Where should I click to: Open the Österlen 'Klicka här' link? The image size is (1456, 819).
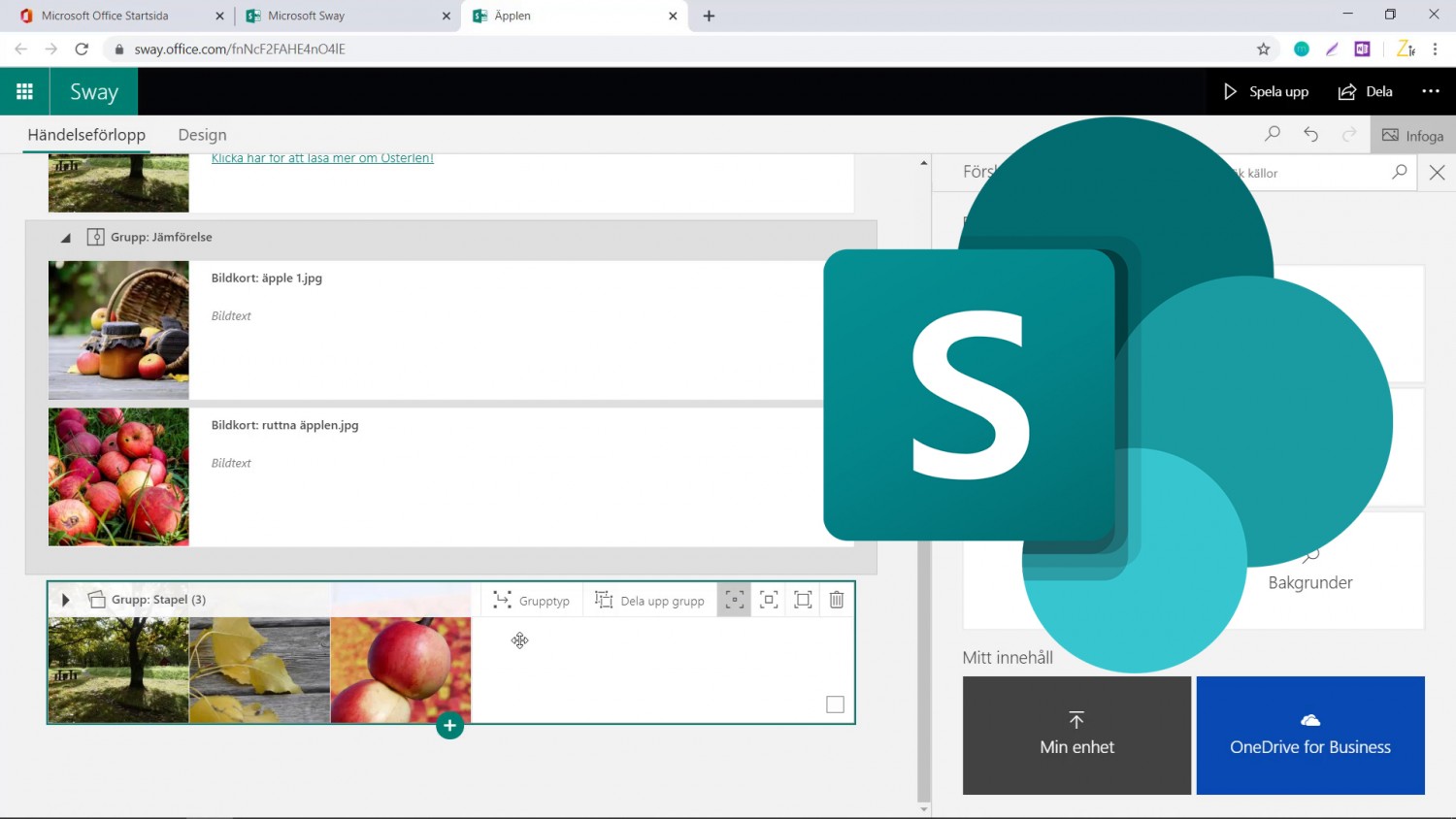(322, 158)
